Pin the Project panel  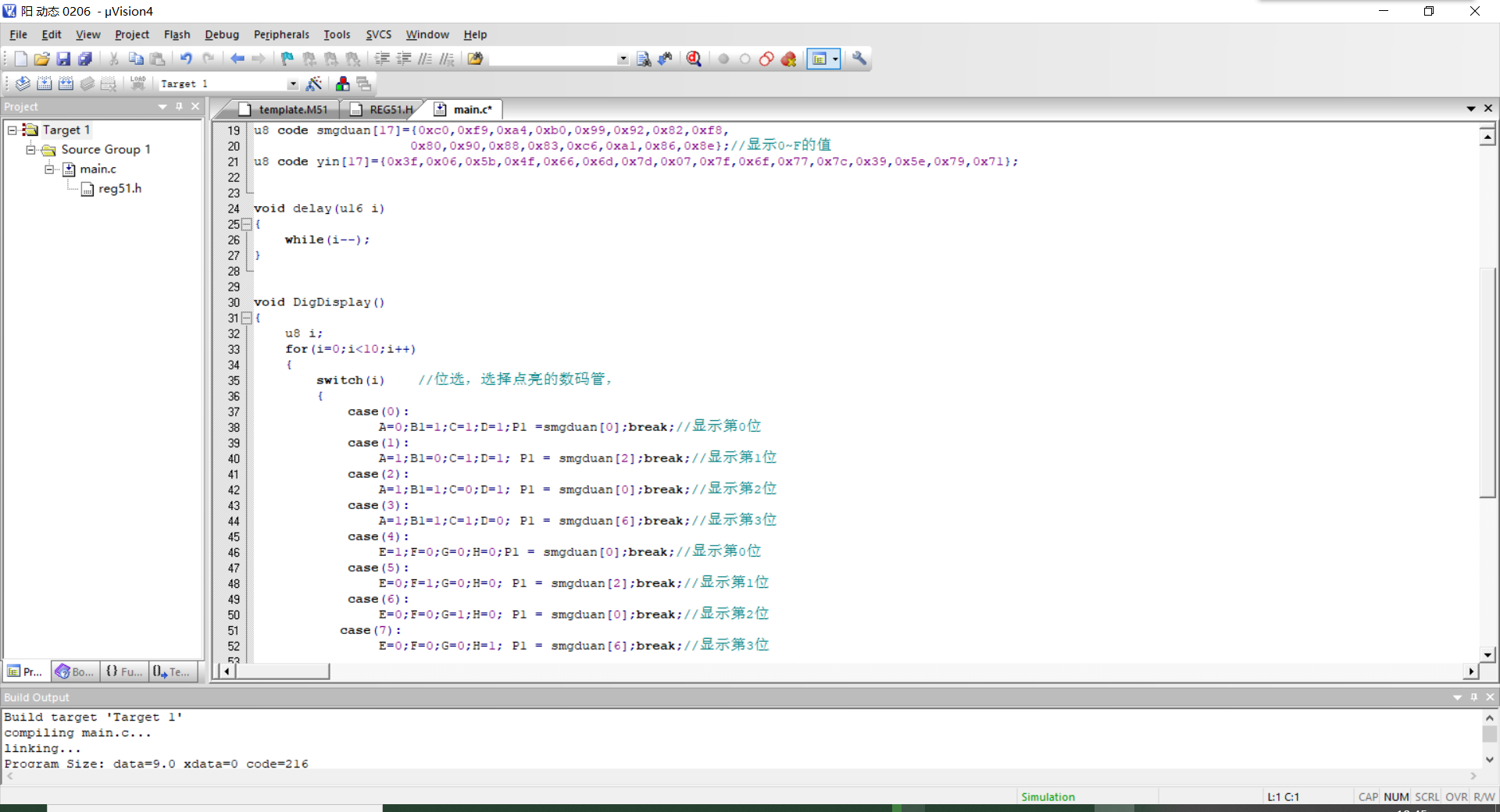coord(179,107)
